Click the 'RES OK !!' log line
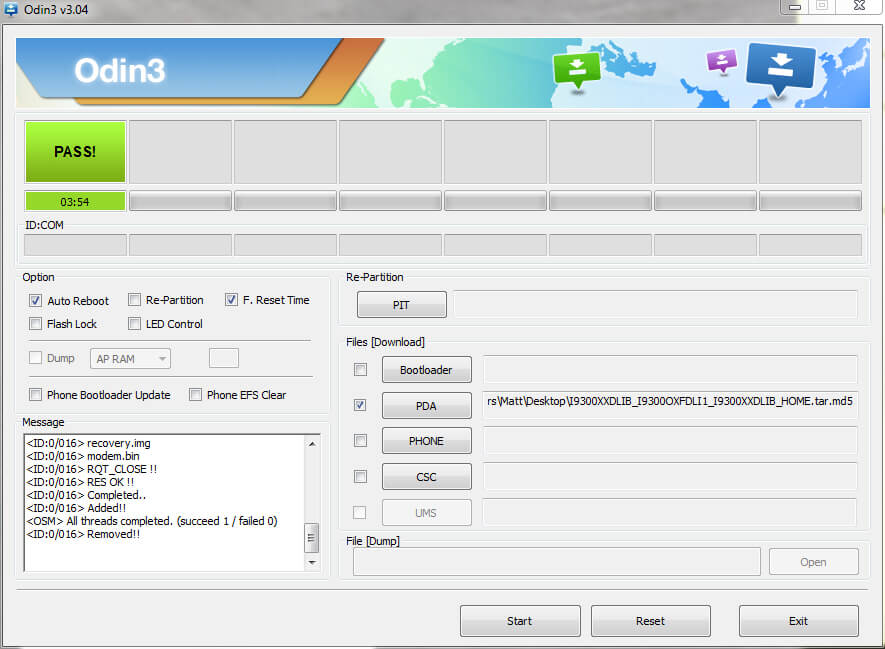The height and width of the screenshot is (649, 885). (x=81, y=482)
